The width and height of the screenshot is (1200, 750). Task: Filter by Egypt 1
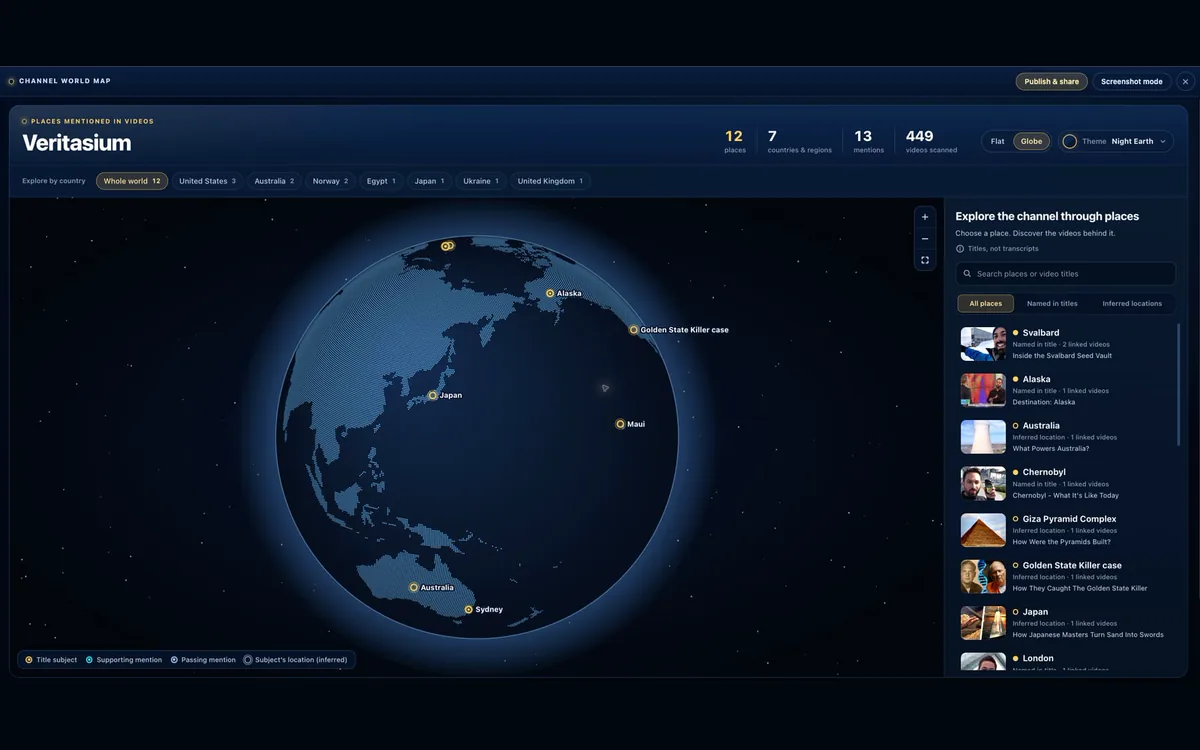381,181
